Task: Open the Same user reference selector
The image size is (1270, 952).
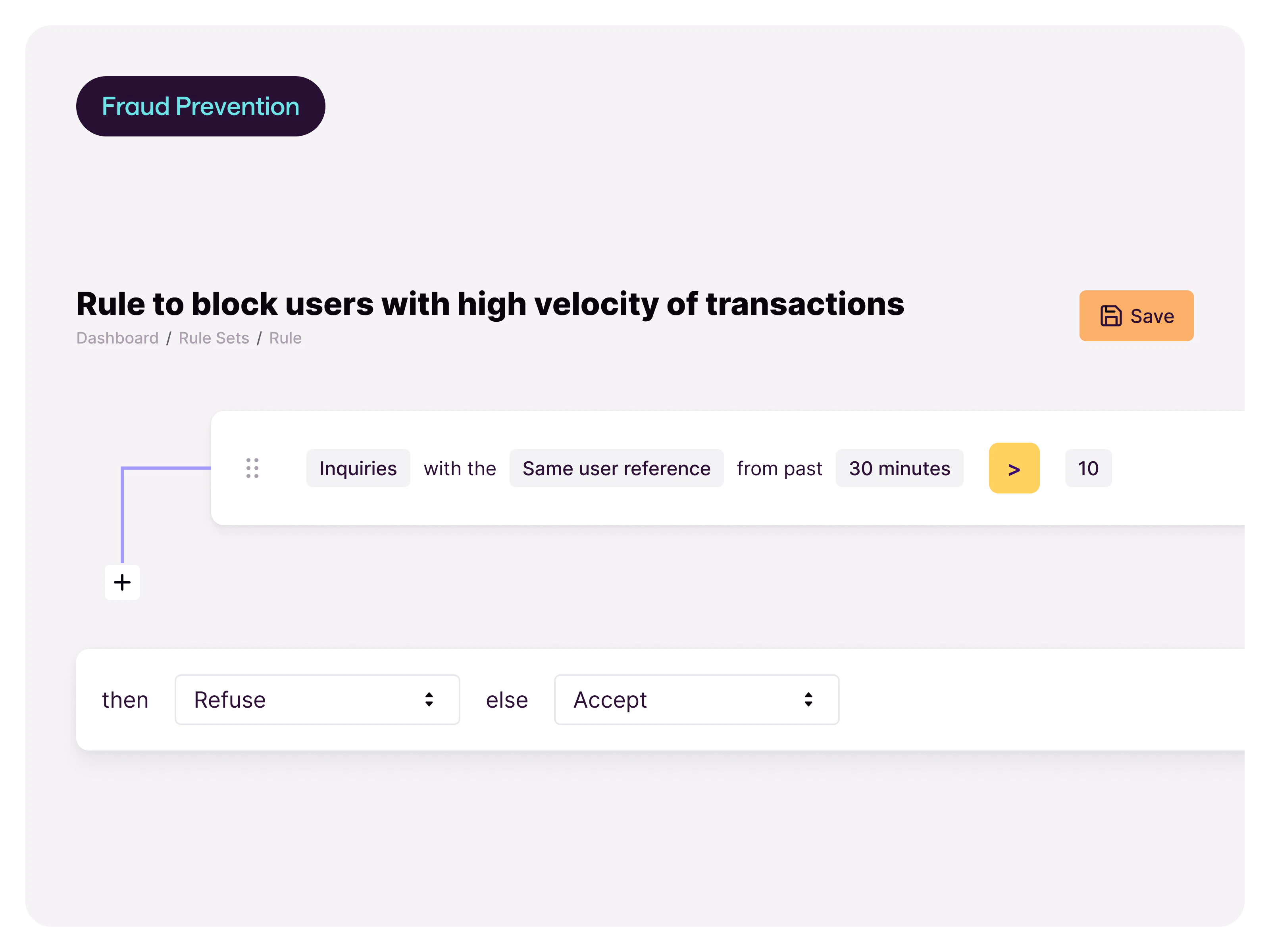Action: (616, 468)
